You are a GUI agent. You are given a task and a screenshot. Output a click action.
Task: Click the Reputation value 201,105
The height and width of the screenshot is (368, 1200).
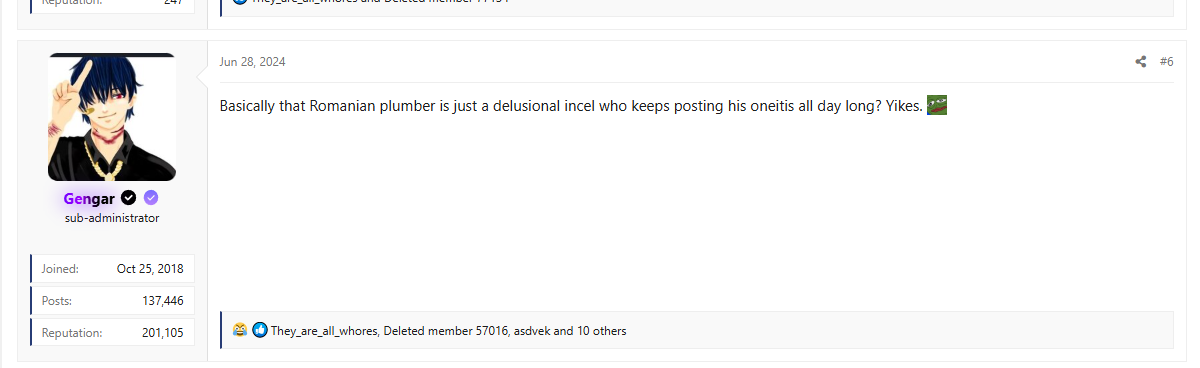pyautogui.click(x=163, y=333)
